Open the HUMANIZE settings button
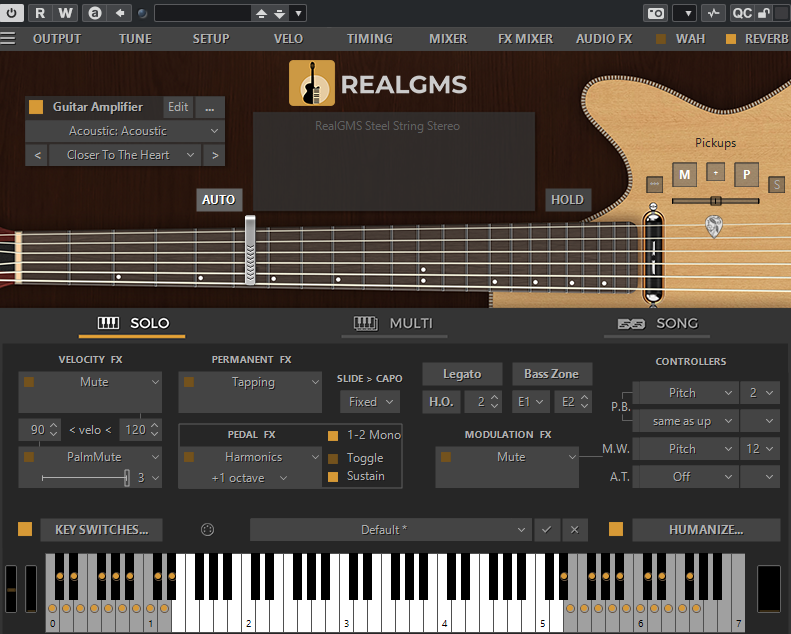Image resolution: width=791 pixels, height=634 pixels. click(706, 530)
